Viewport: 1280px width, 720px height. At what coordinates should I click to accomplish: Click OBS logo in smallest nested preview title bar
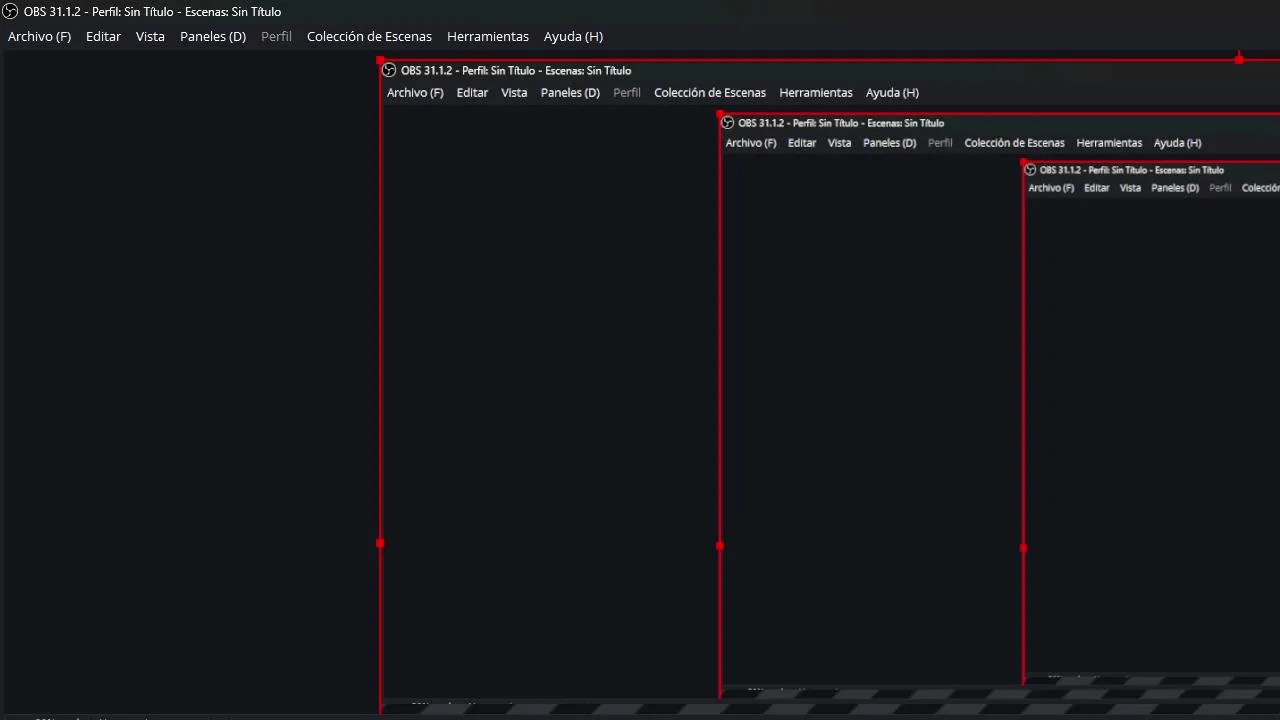tap(1030, 170)
